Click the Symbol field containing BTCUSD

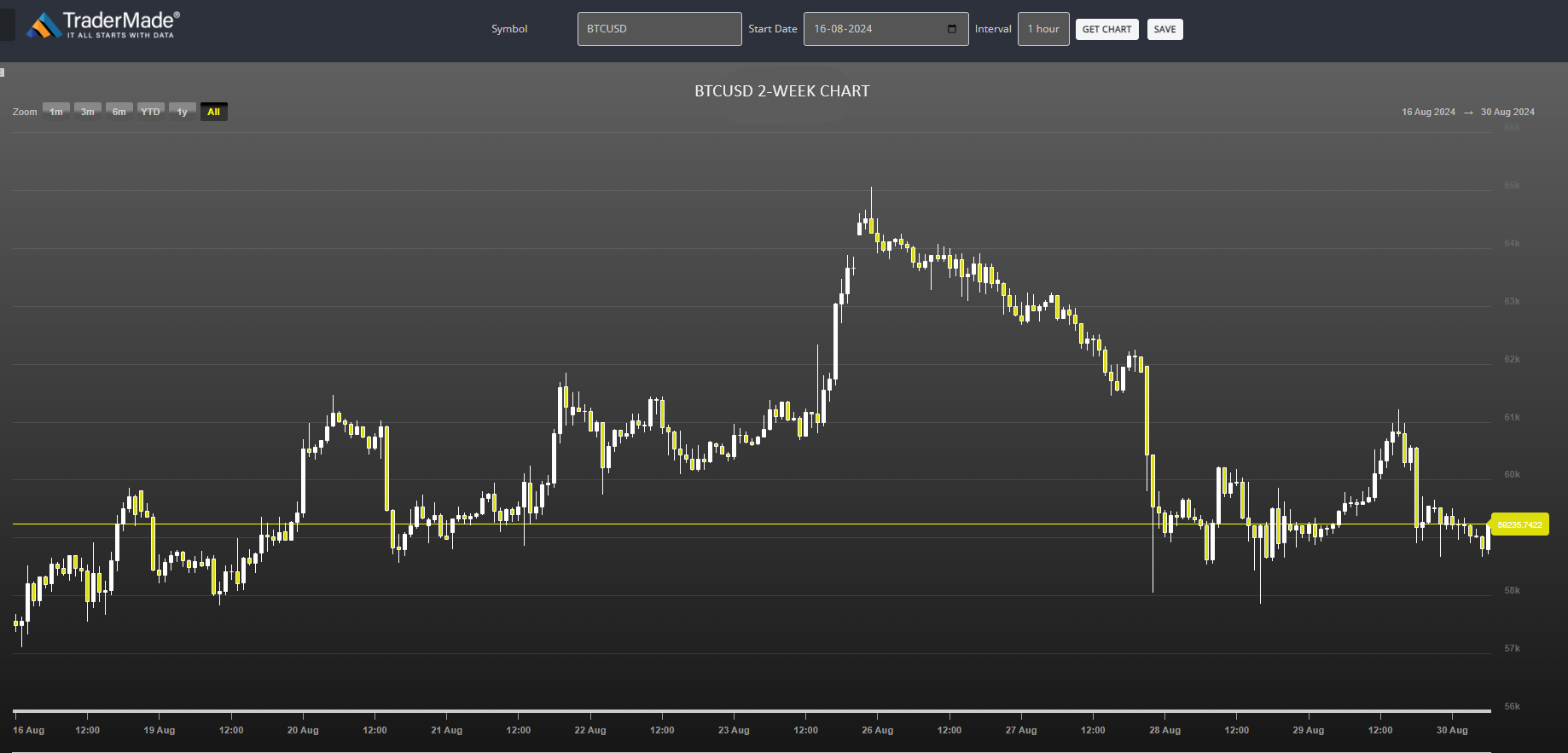[659, 29]
